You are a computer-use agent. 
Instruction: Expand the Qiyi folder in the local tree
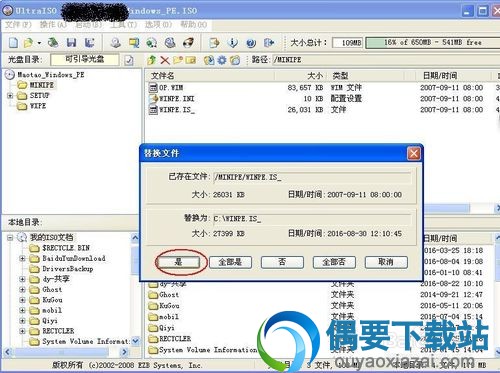coord(22,321)
